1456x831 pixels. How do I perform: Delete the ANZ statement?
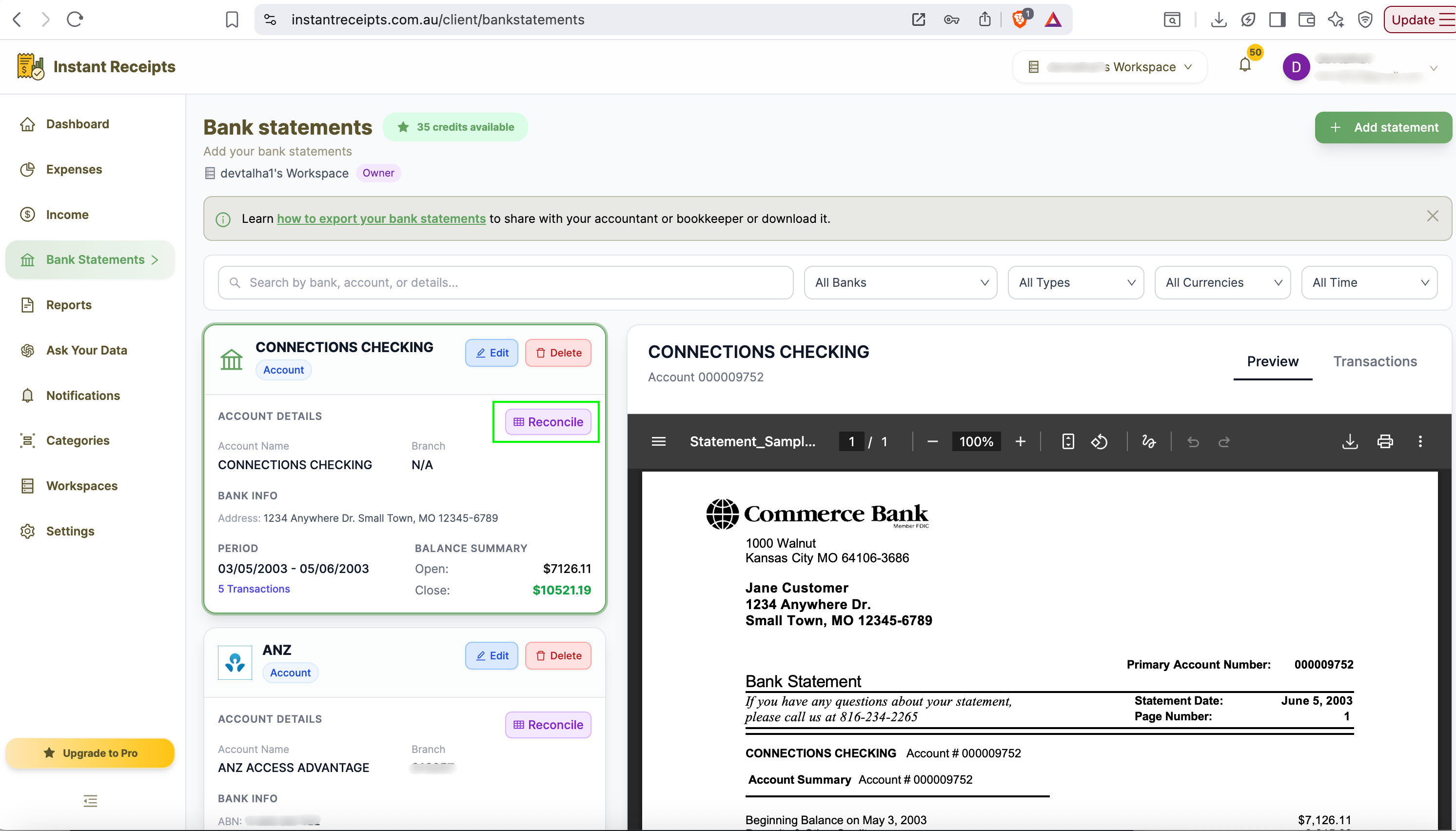558,656
